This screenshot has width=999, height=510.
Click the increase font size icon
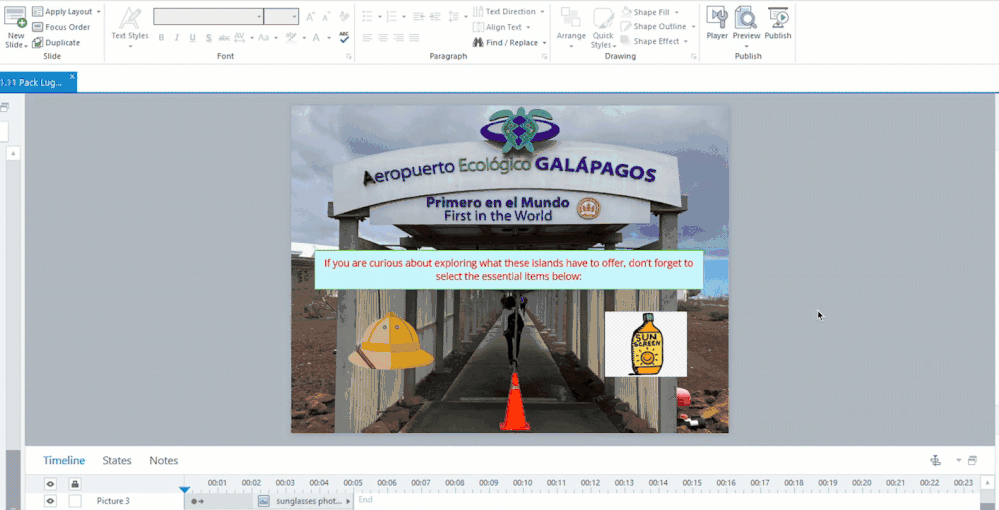point(310,17)
